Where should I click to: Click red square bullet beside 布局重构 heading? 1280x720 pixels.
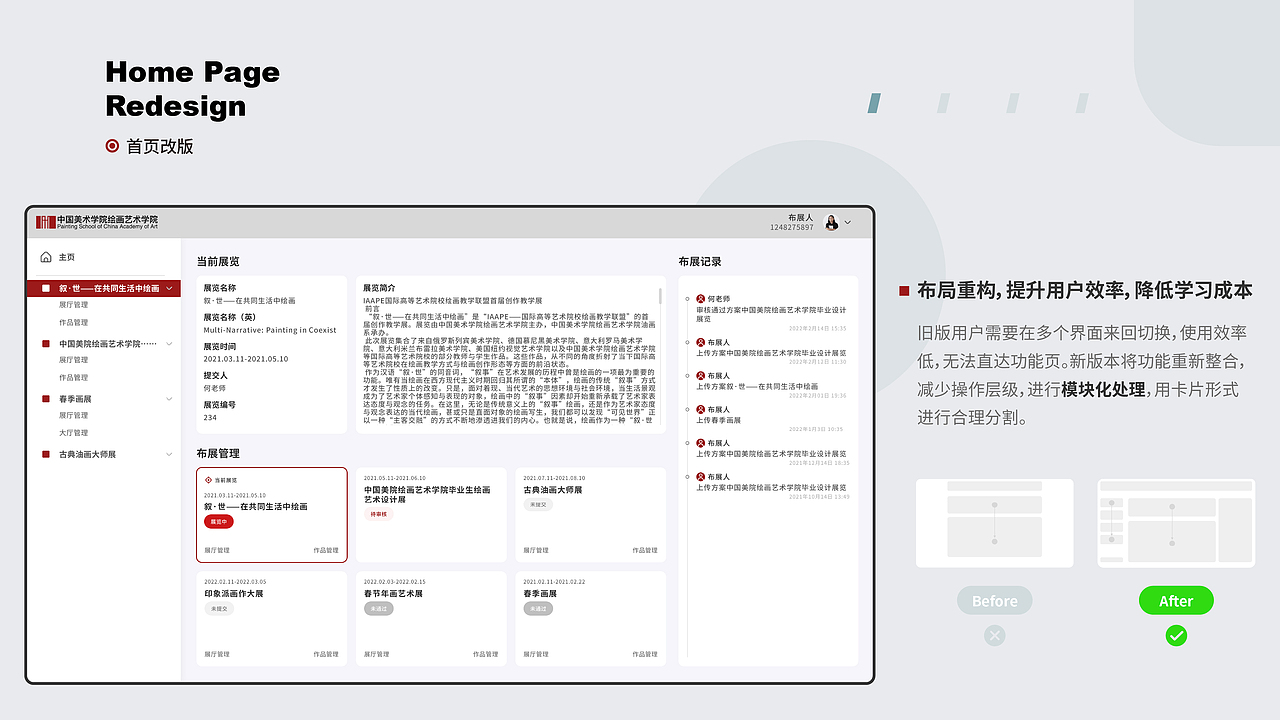[x=904, y=291]
